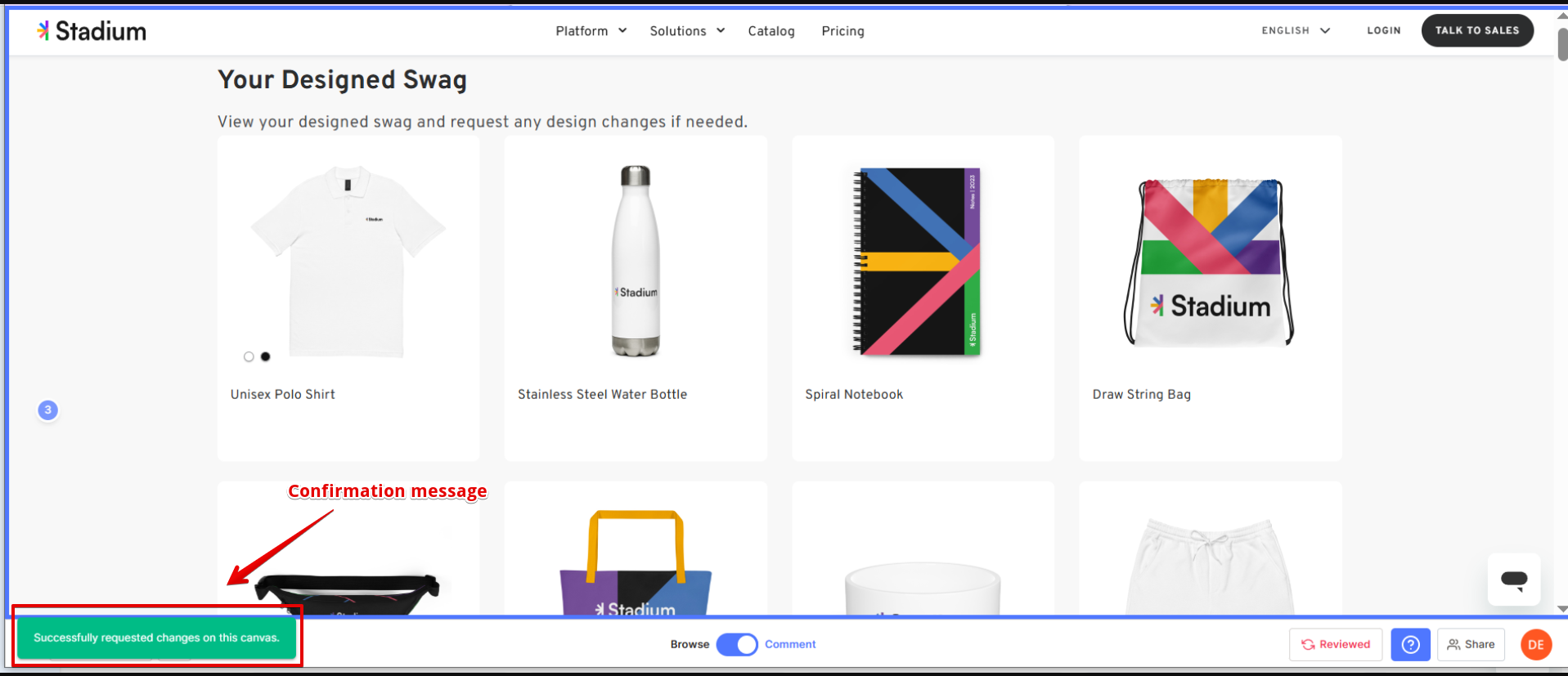Open the Pricing page
The height and width of the screenshot is (676, 1568).
[842, 31]
